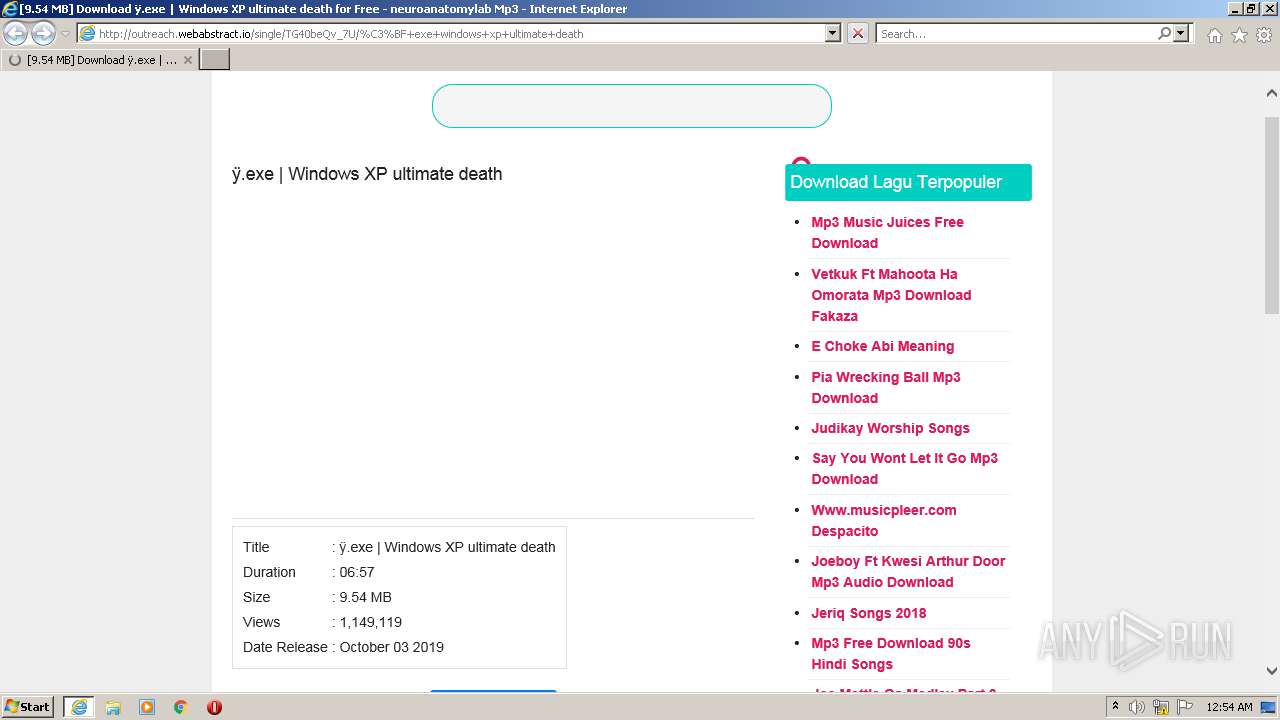Screen dimensions: 1280x720
Task: Close the current browser tab
Action: click(x=187, y=60)
